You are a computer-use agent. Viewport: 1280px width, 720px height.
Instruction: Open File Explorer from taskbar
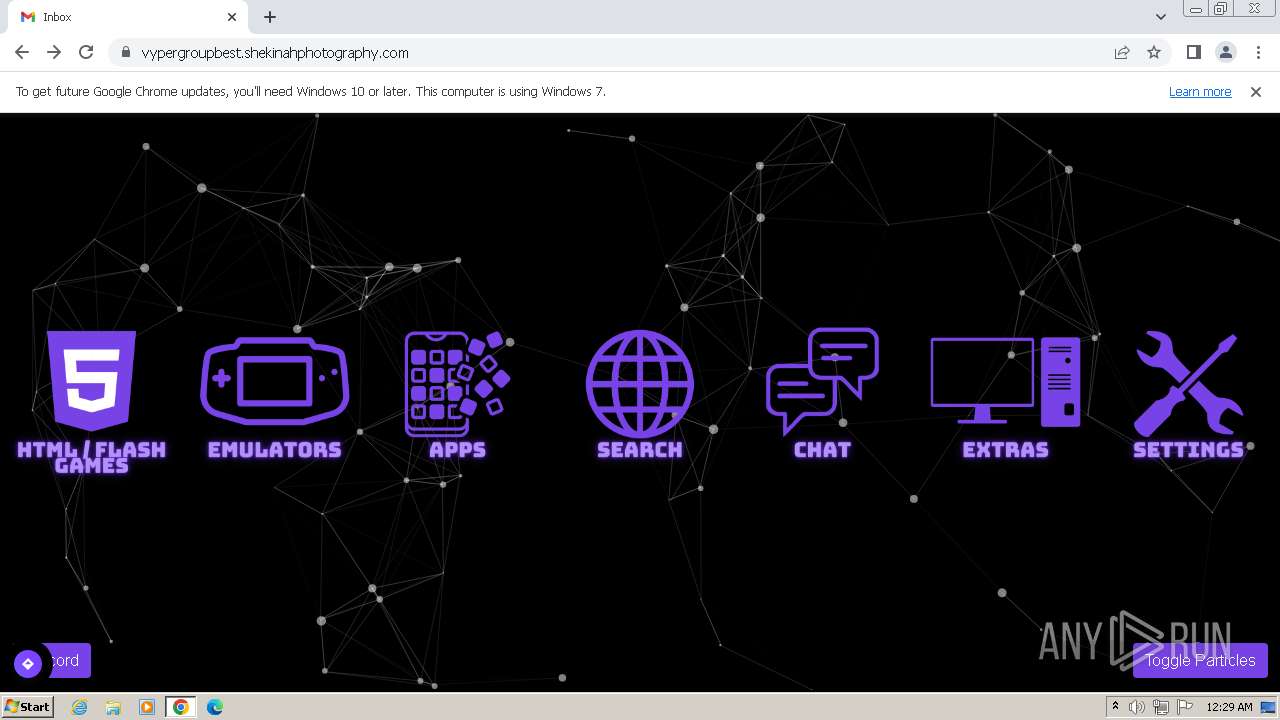click(113, 707)
